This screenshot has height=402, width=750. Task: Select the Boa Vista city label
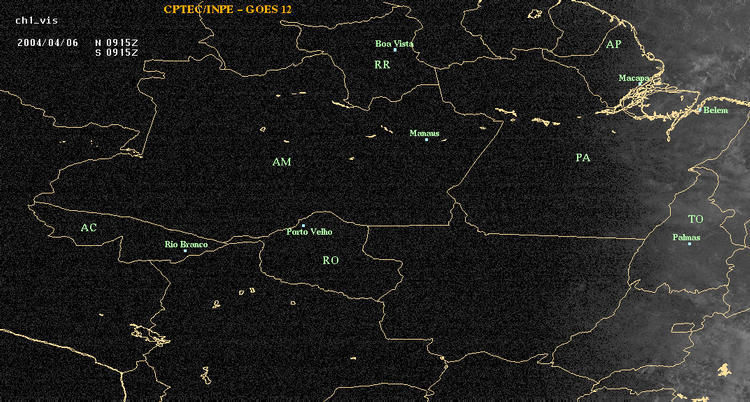(x=394, y=44)
